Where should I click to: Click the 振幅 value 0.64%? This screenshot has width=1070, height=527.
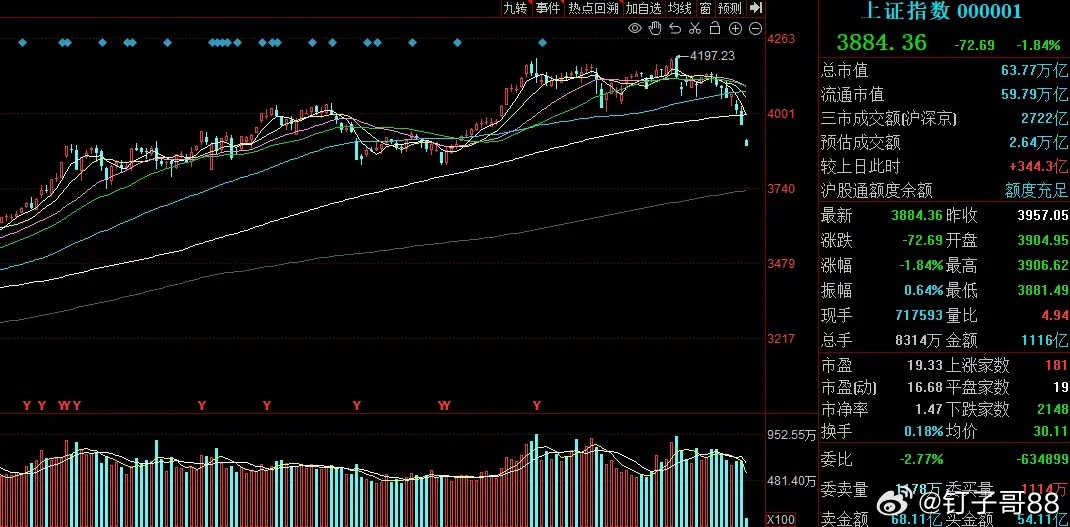pos(923,290)
